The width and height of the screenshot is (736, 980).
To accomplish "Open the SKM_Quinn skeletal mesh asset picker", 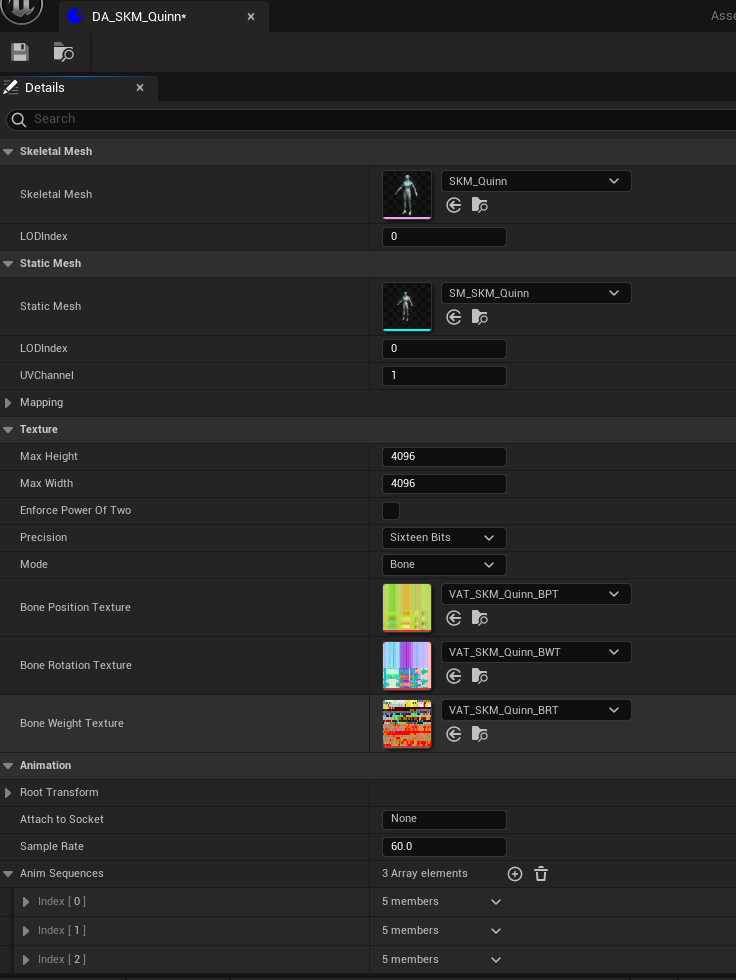I will (535, 181).
